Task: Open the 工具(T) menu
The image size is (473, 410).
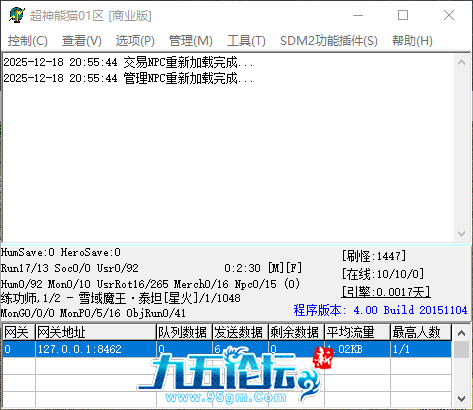Action: tap(246, 41)
